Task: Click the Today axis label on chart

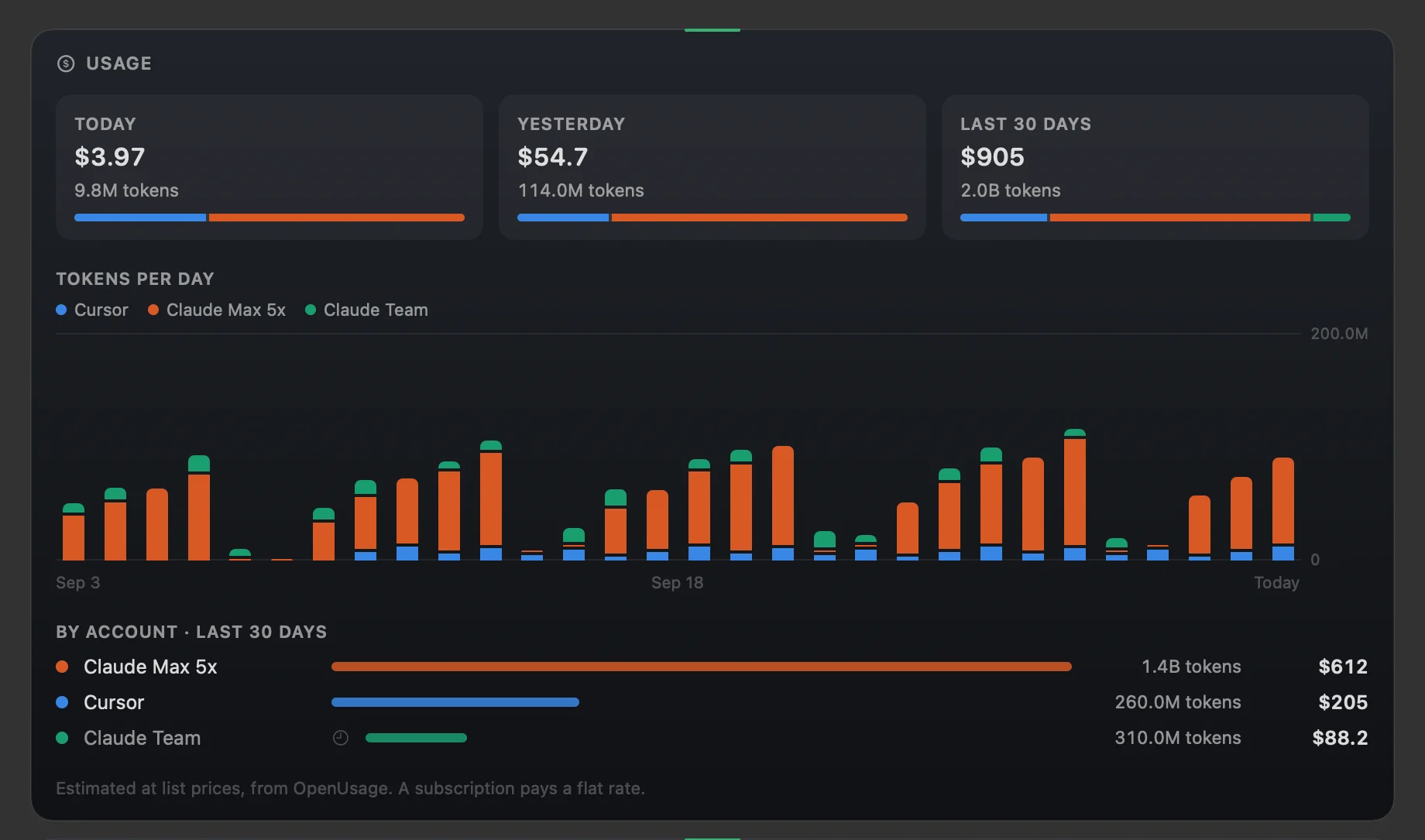Action: tap(1276, 582)
